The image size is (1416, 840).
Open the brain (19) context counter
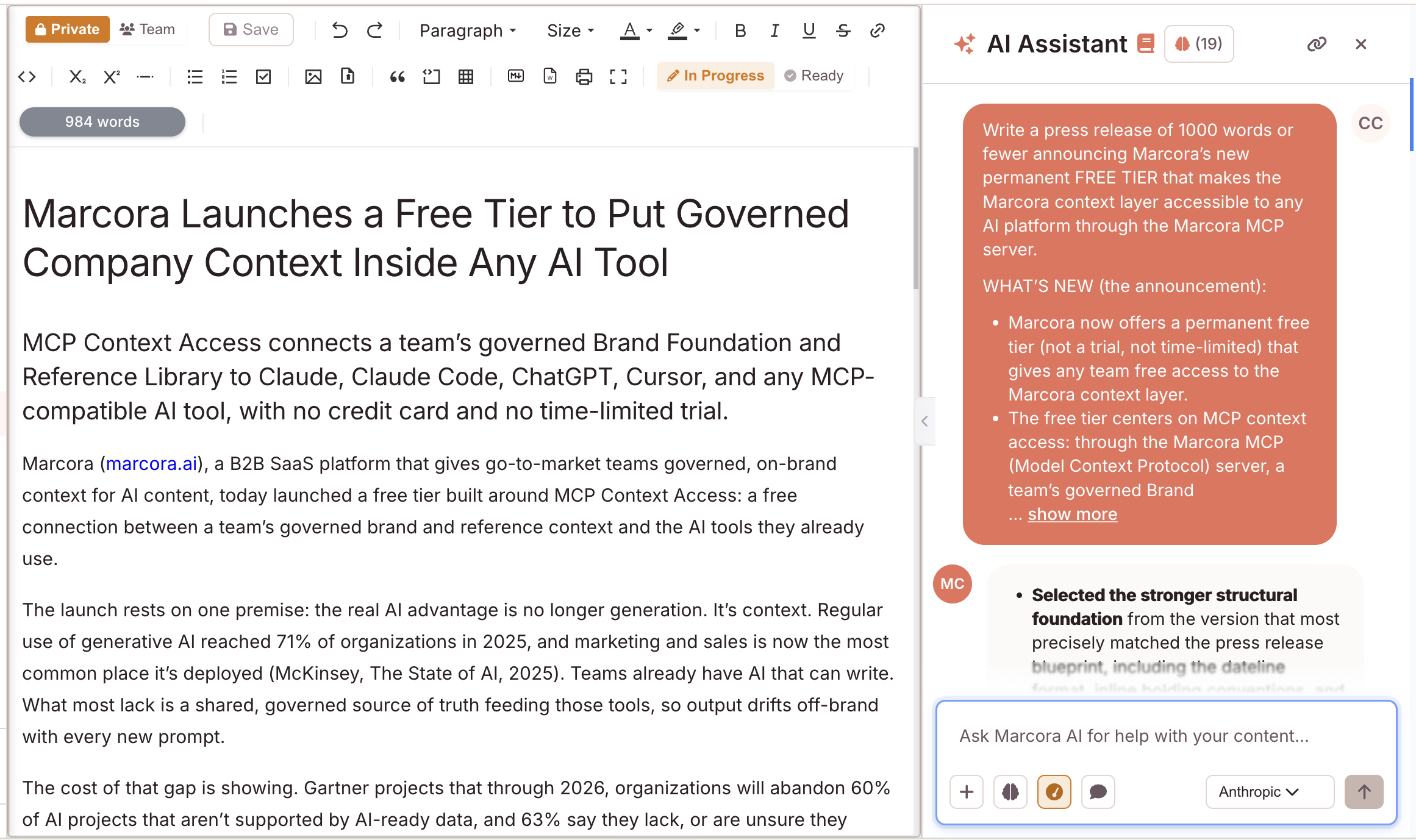pos(1199,44)
